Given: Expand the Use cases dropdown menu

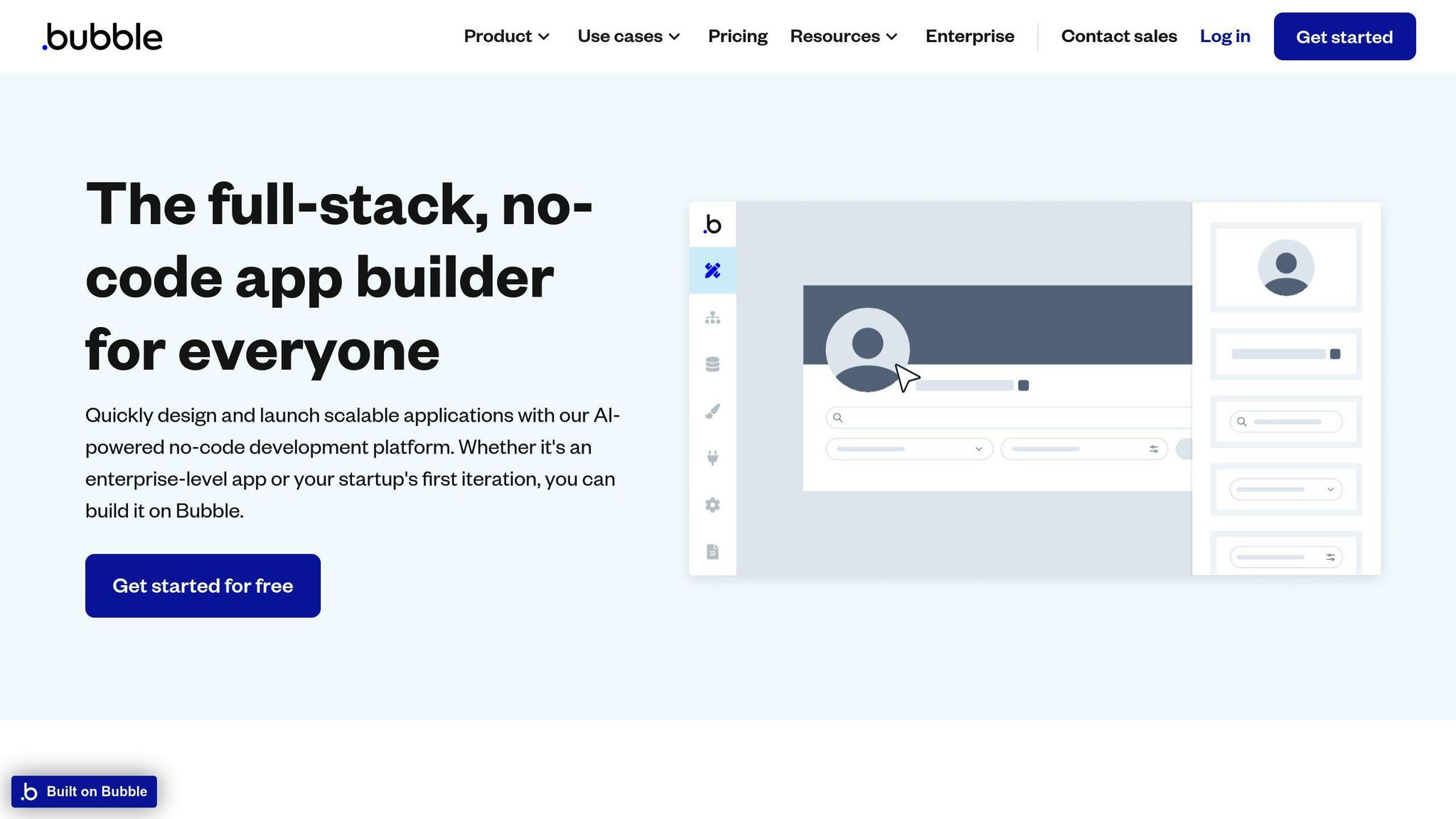Looking at the screenshot, I should (628, 36).
